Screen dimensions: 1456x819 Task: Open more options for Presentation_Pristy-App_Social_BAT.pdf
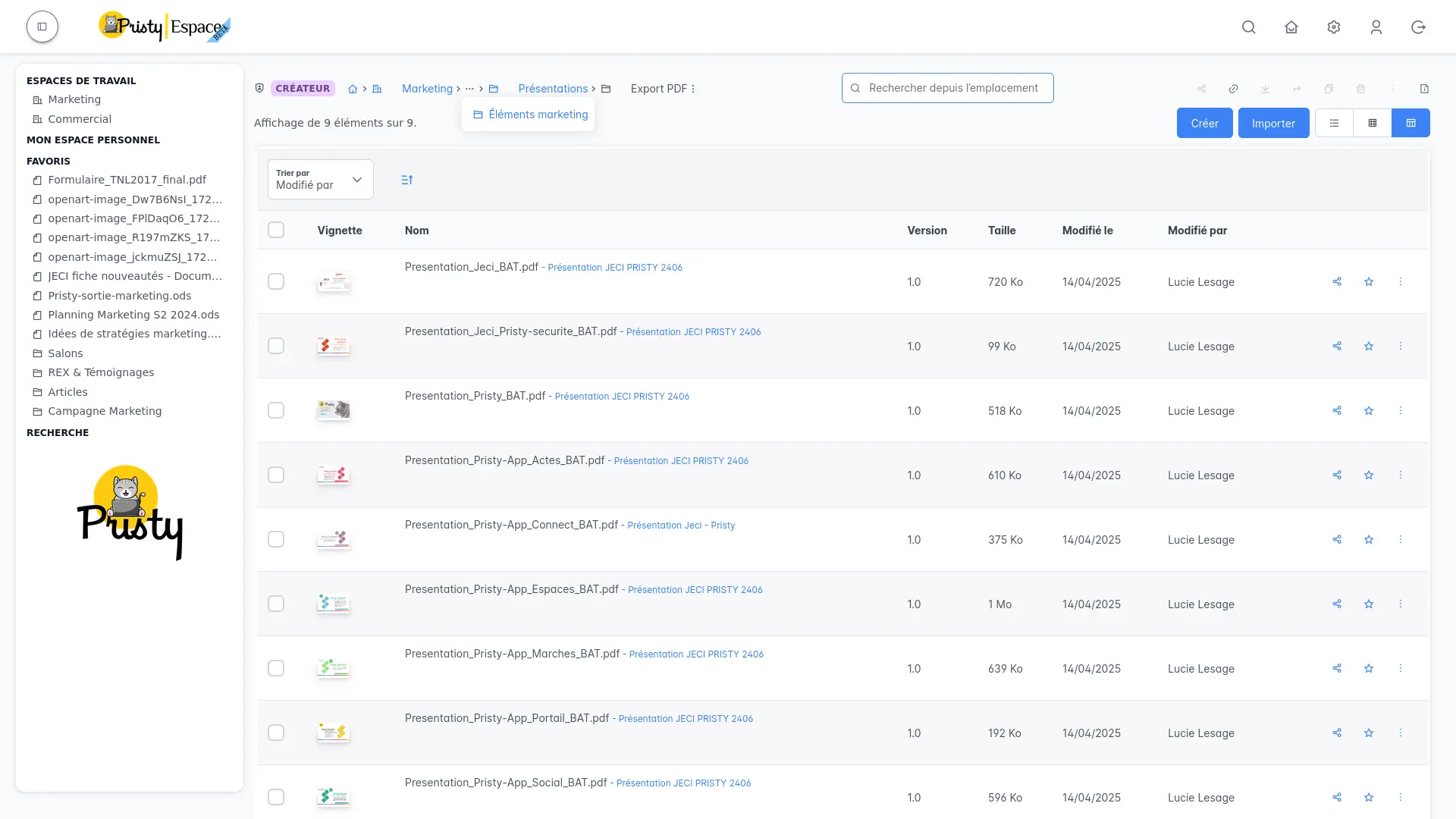(x=1401, y=797)
